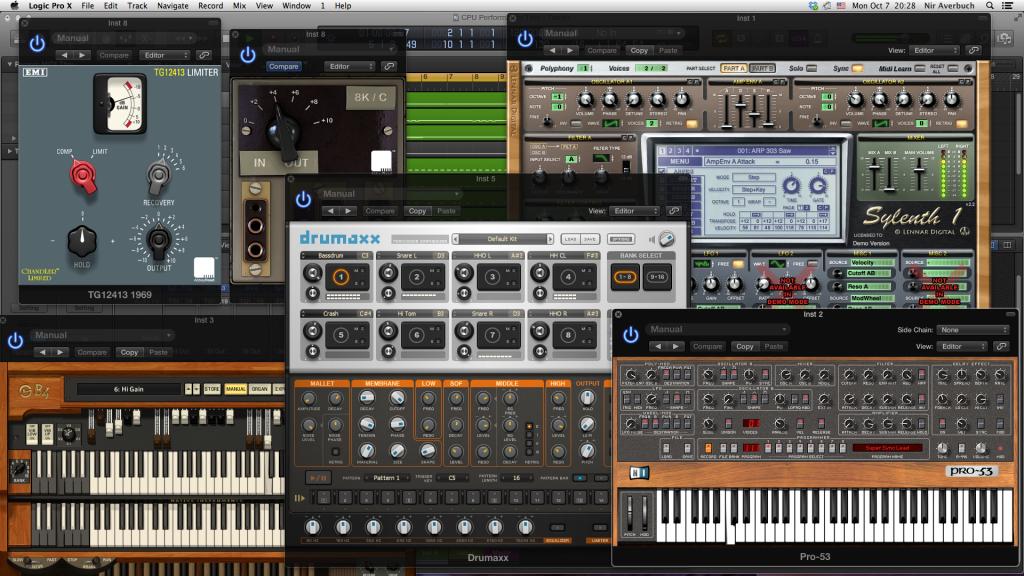Go to previous preset arrow in Sylenth1 header
The image size is (1024, 576).
click(552, 50)
